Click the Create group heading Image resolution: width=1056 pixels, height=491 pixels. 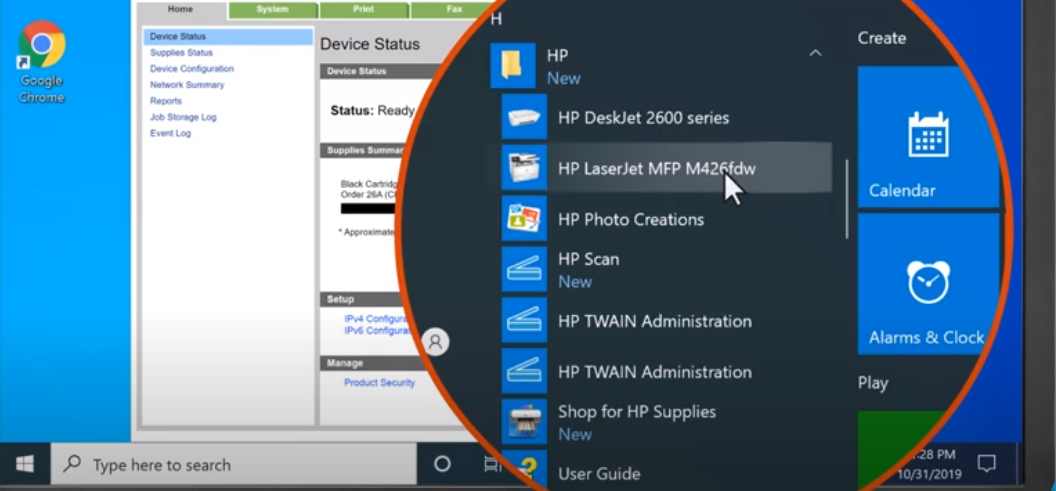point(882,38)
